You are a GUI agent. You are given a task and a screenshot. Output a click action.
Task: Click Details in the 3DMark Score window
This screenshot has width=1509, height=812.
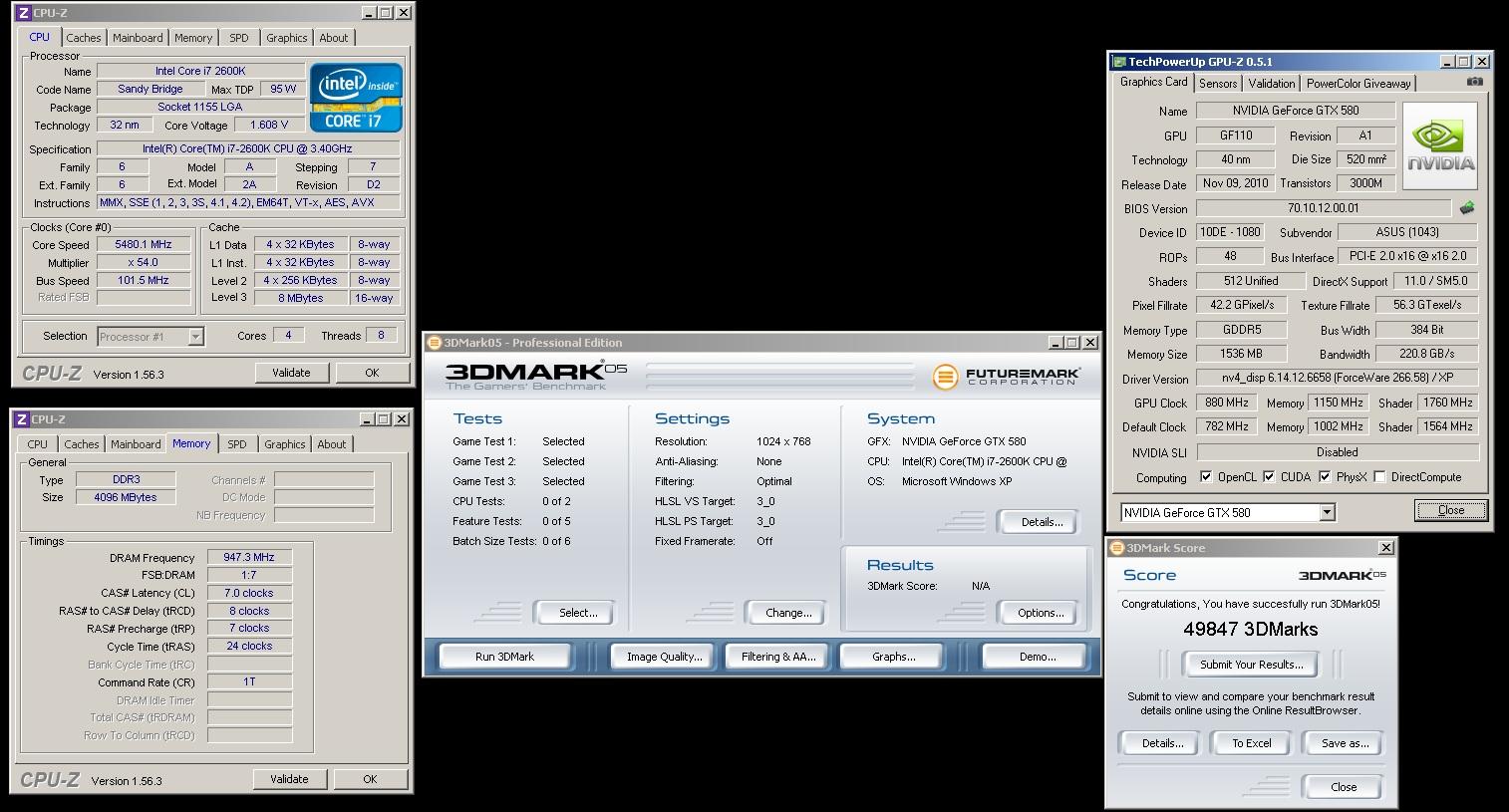click(x=1162, y=743)
